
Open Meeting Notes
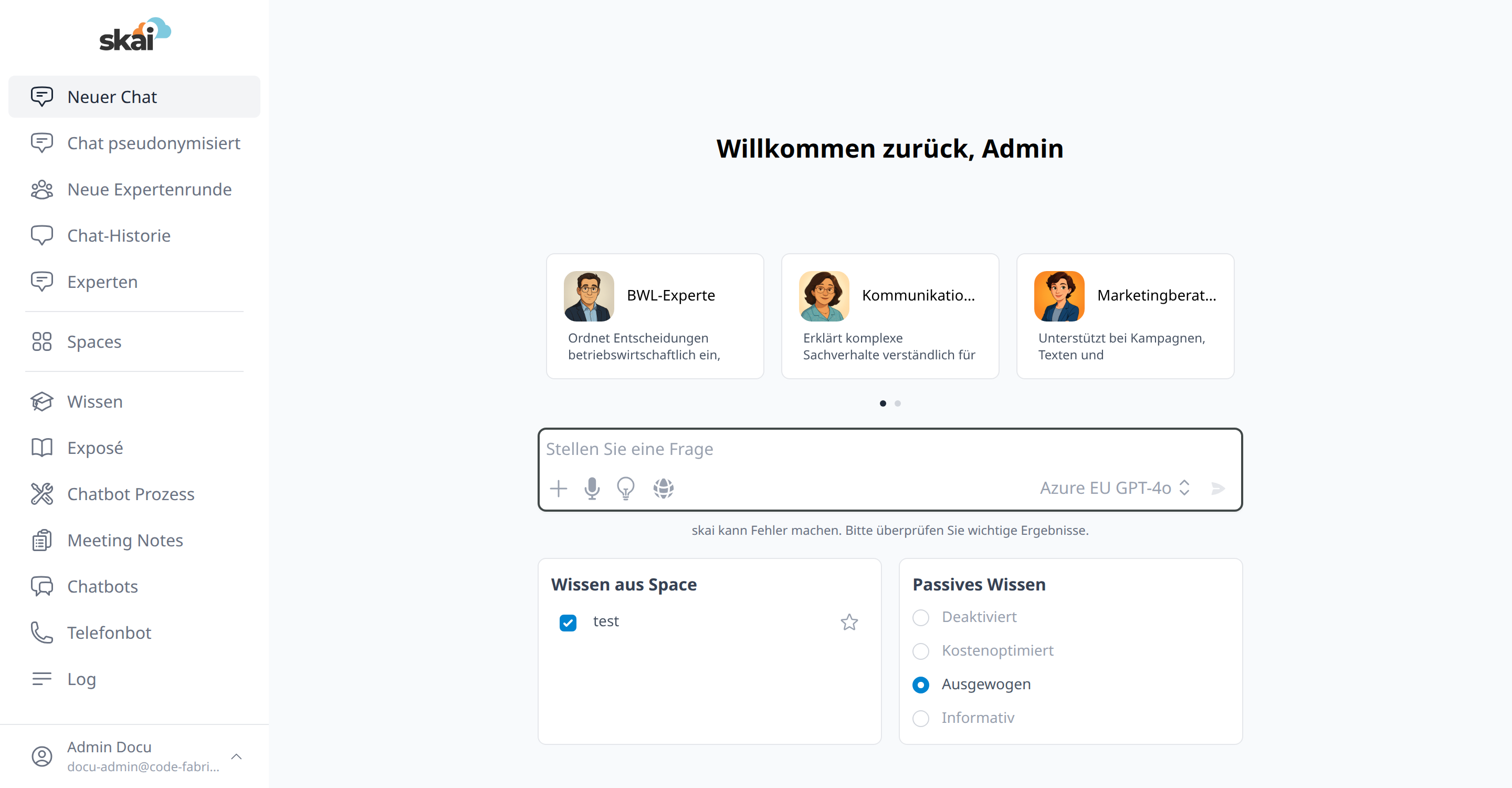[x=134, y=540]
